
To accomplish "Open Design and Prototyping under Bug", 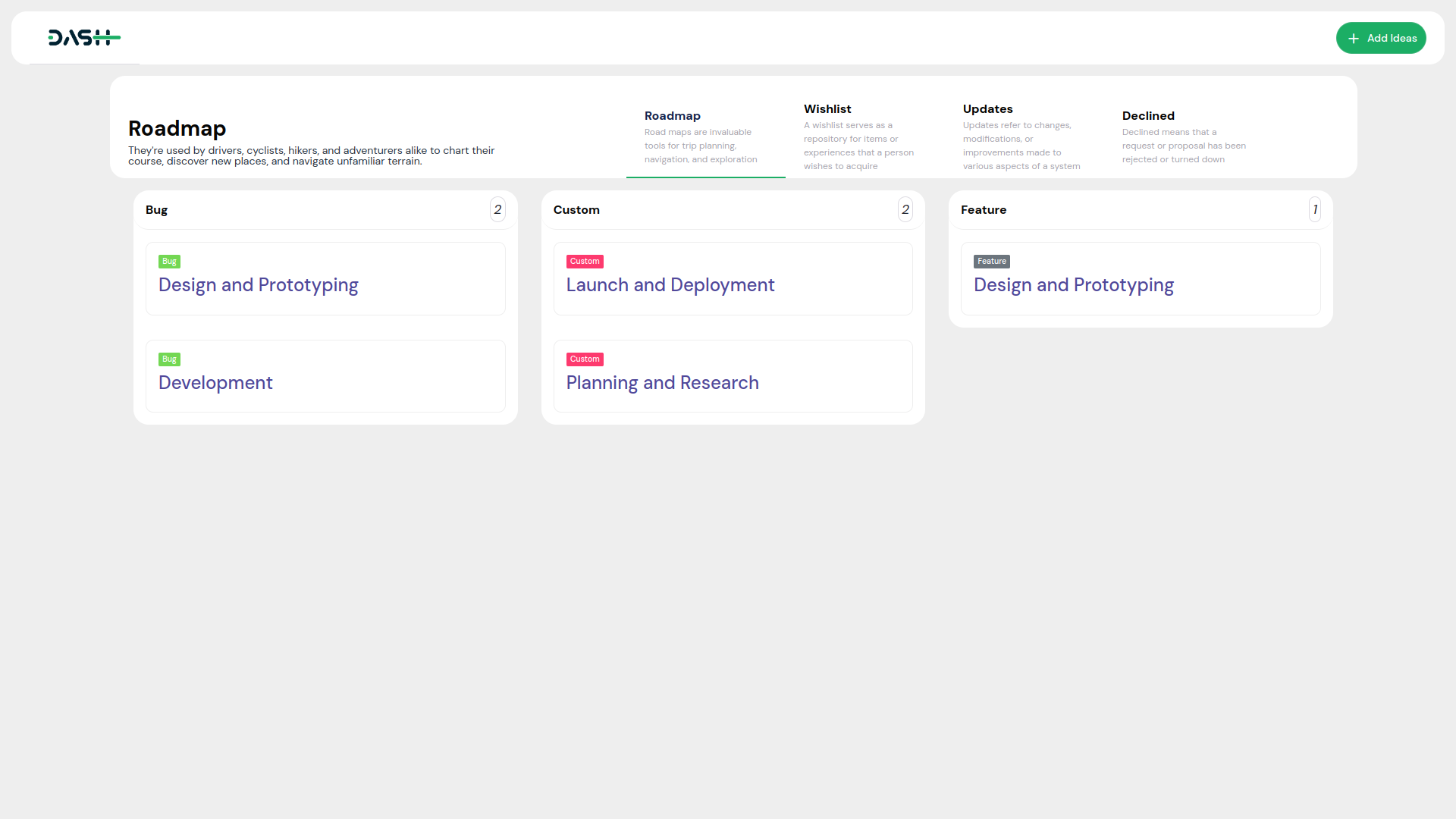I will 258,285.
